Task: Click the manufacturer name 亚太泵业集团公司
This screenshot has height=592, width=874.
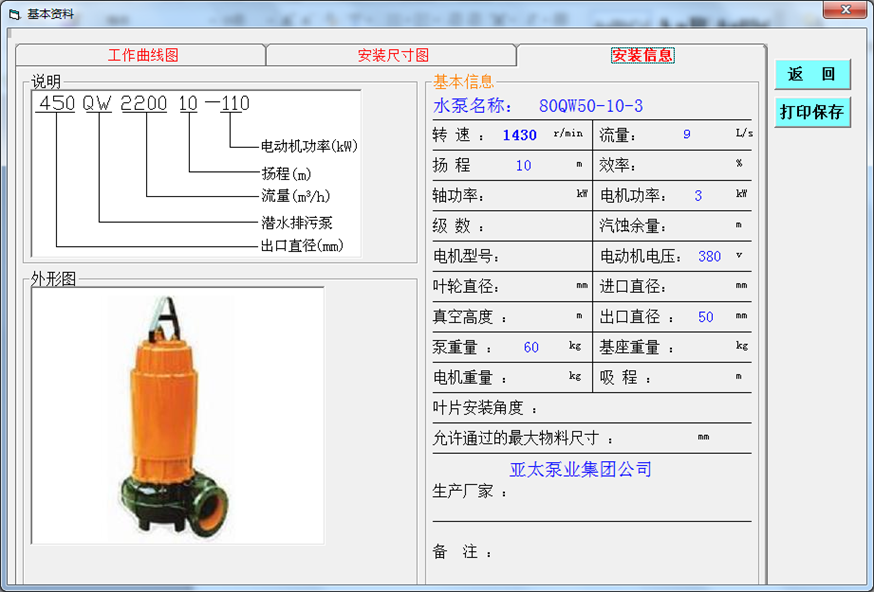Action: tap(580, 469)
